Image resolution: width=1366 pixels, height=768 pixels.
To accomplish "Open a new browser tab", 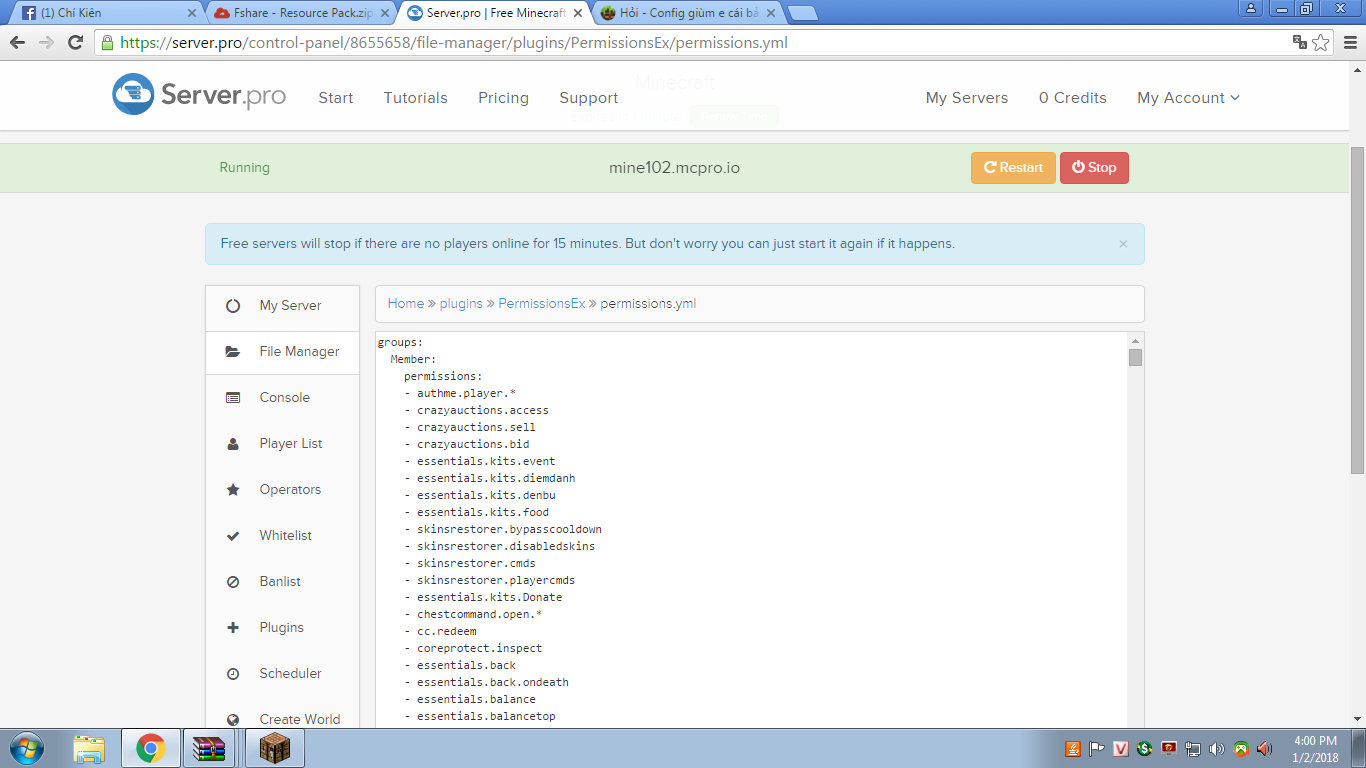I will click(803, 13).
